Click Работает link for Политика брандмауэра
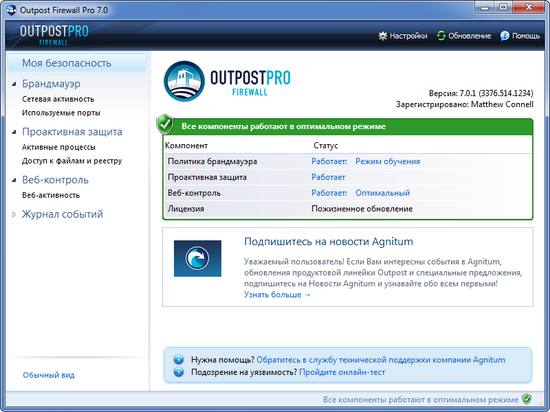 (329, 161)
